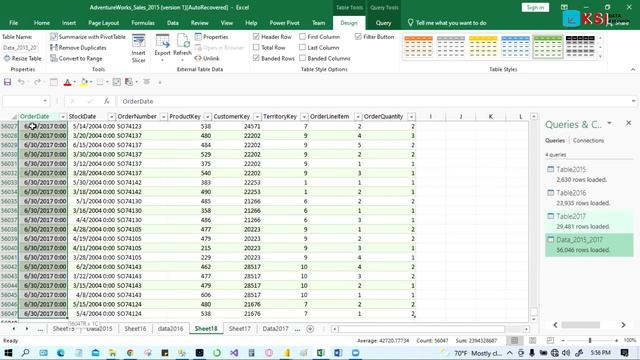Click Remove Duplicates tool
The height and width of the screenshot is (360, 640).
(78, 48)
